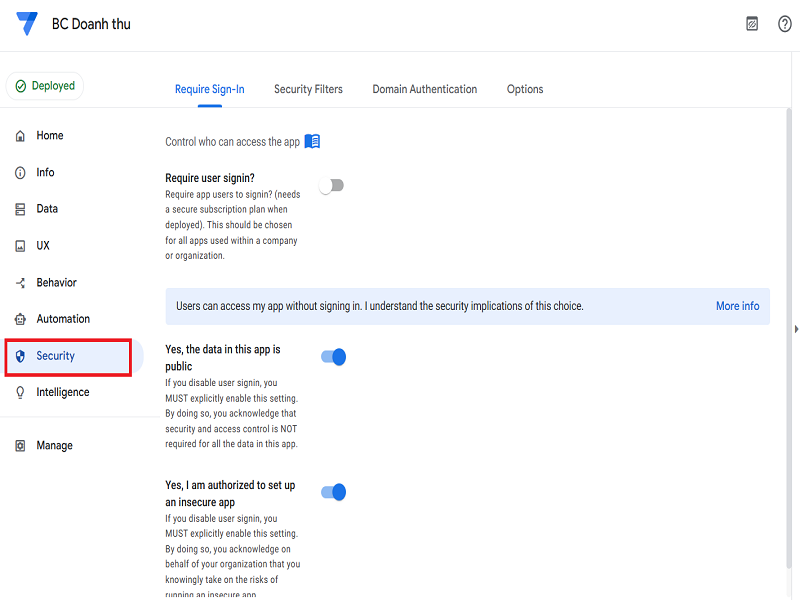
Task: Click the More info link in the banner
Action: pos(737,306)
